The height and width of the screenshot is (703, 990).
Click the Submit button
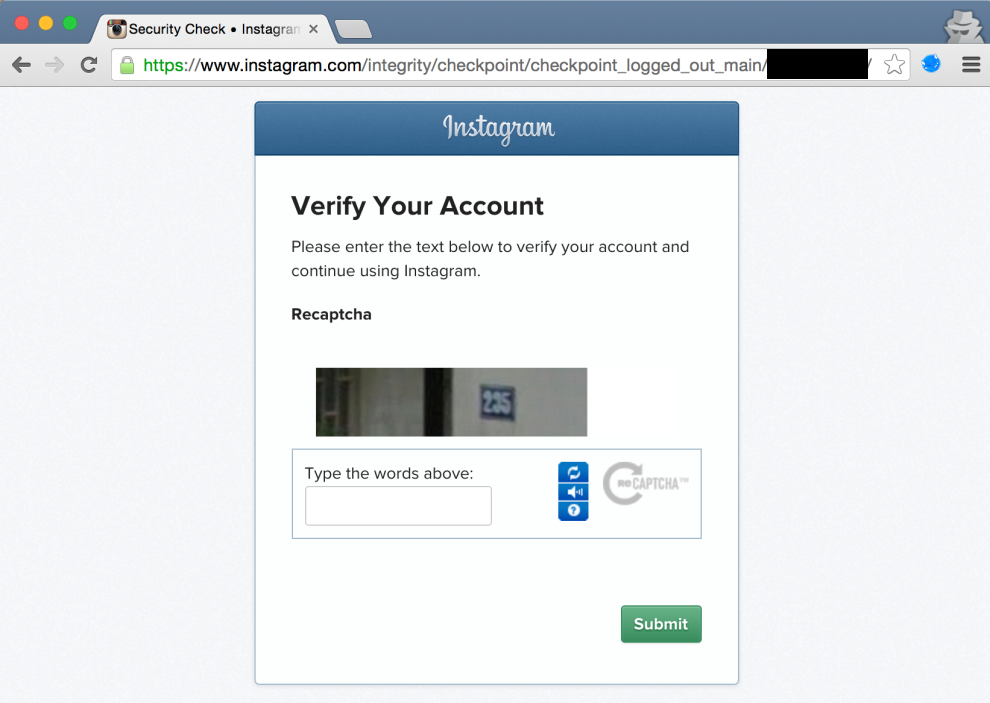pos(661,624)
